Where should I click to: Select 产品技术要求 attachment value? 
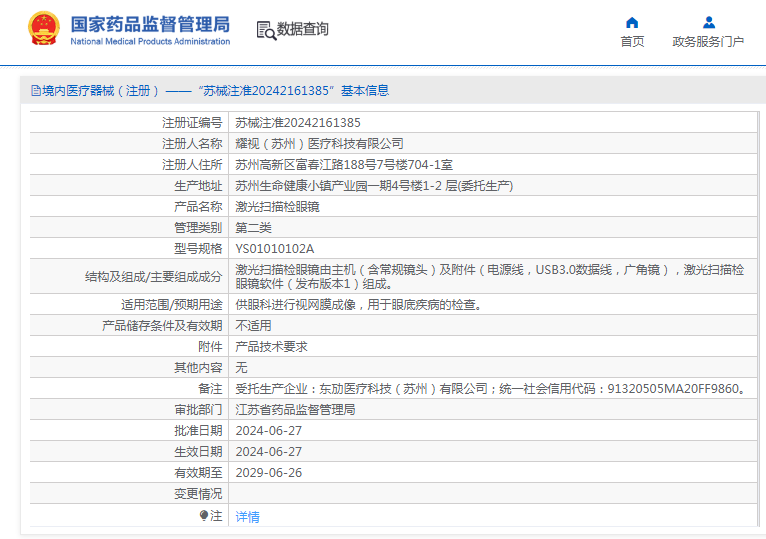click(271, 347)
